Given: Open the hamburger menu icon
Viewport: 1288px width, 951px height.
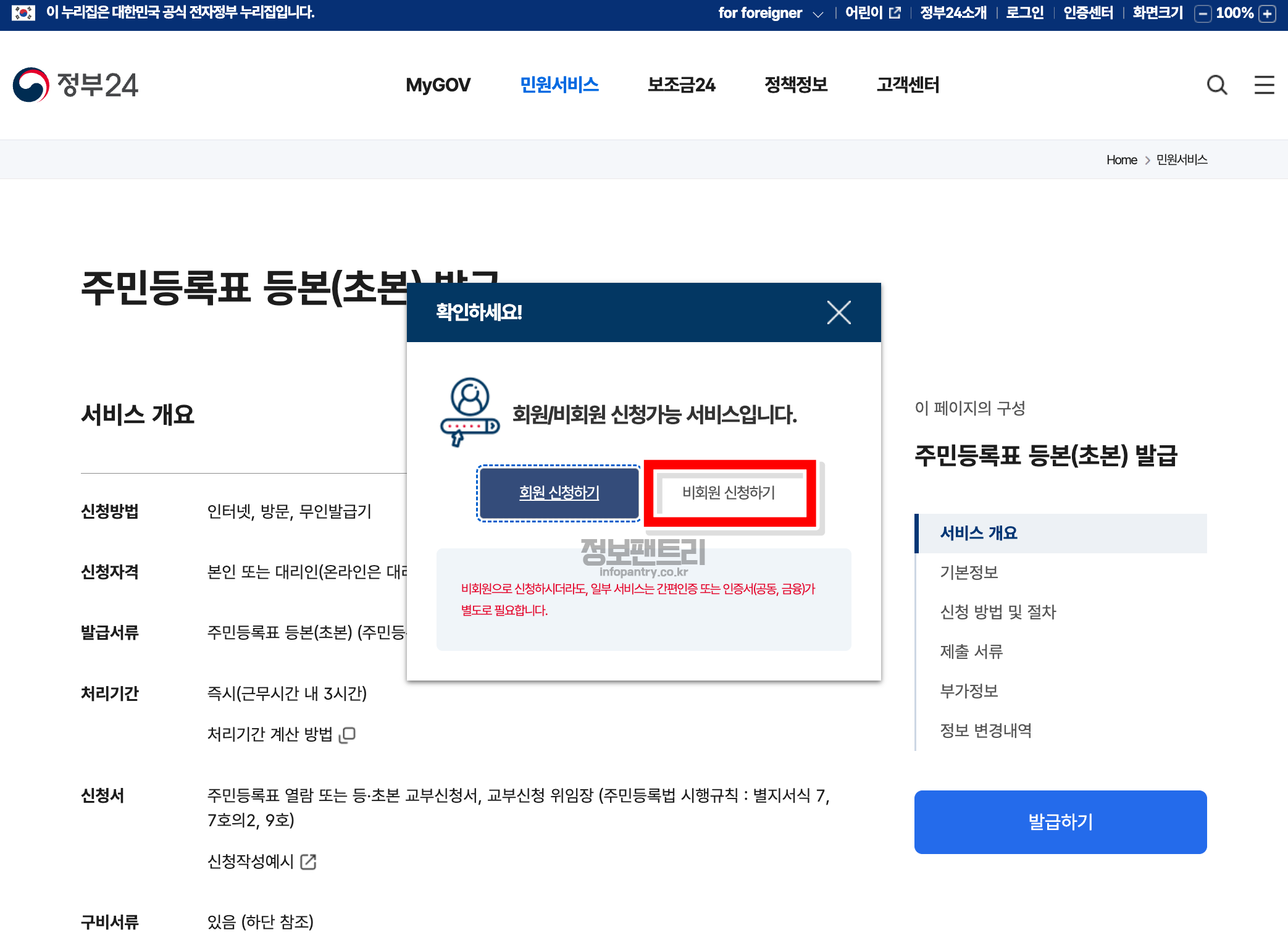Looking at the screenshot, I should [1264, 85].
